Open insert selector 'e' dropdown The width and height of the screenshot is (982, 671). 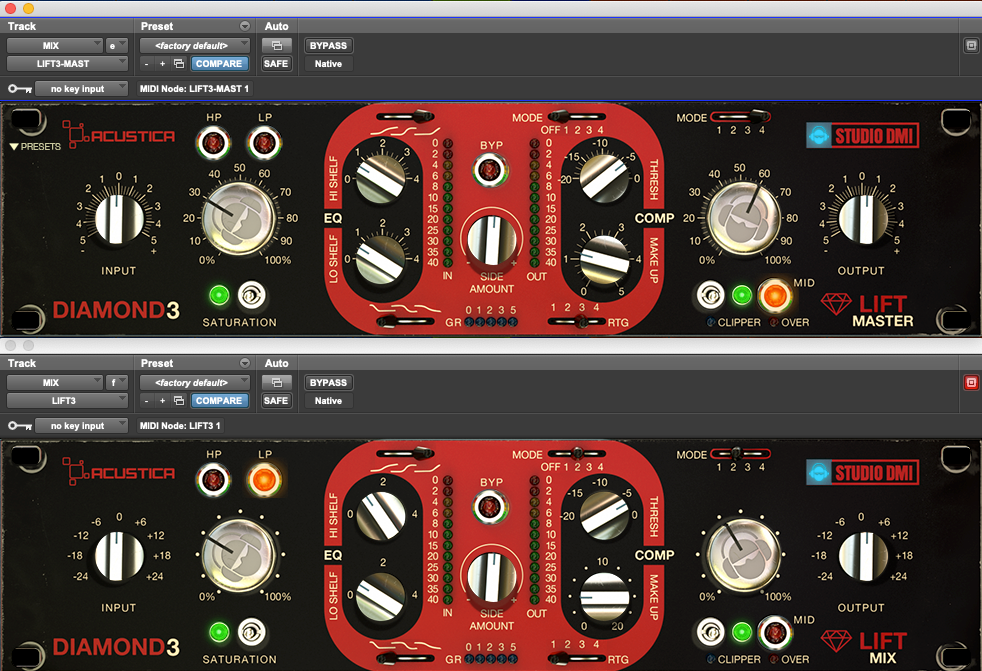[x=116, y=46]
